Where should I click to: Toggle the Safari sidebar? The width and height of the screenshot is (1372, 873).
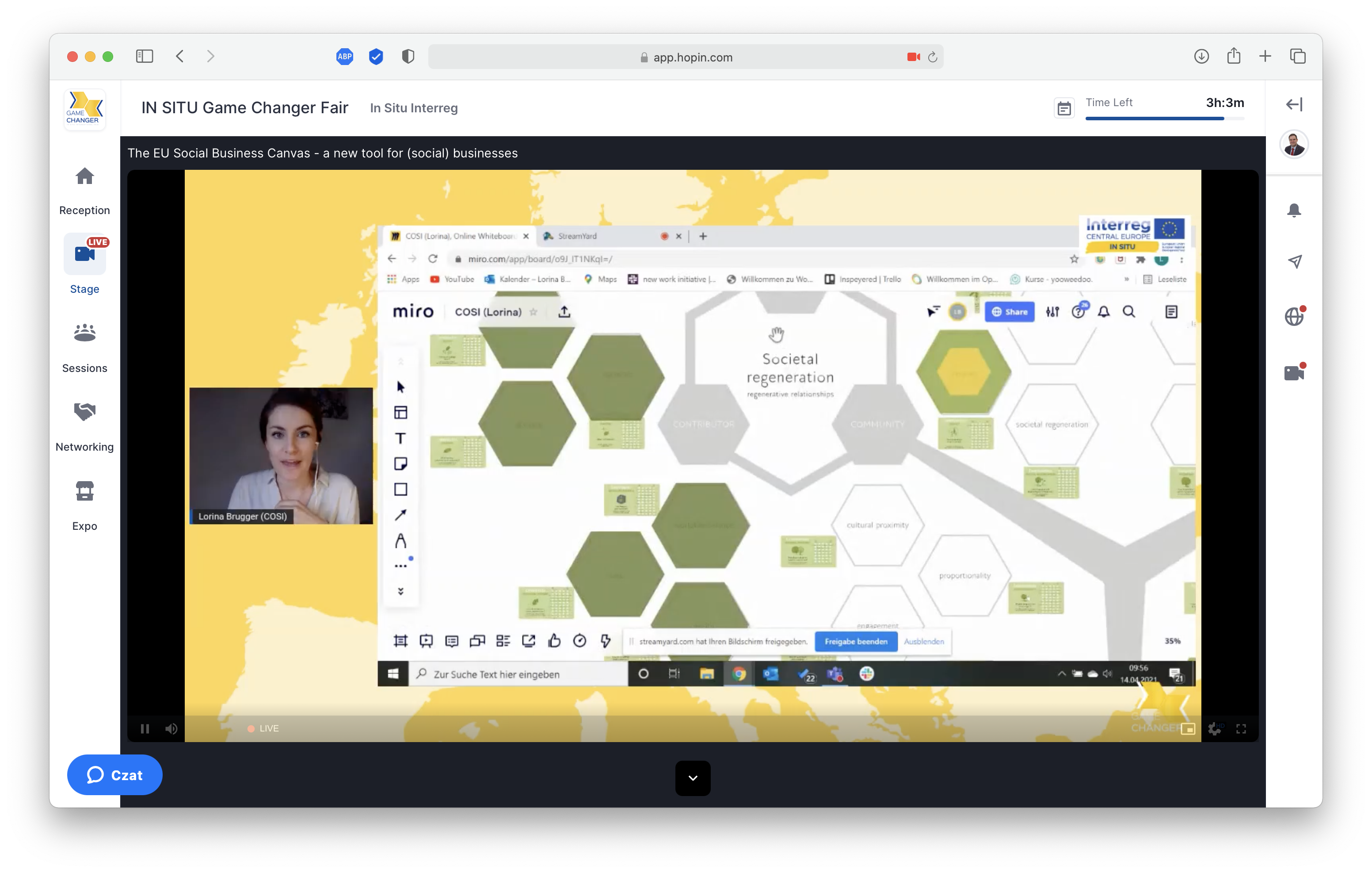[x=145, y=57]
